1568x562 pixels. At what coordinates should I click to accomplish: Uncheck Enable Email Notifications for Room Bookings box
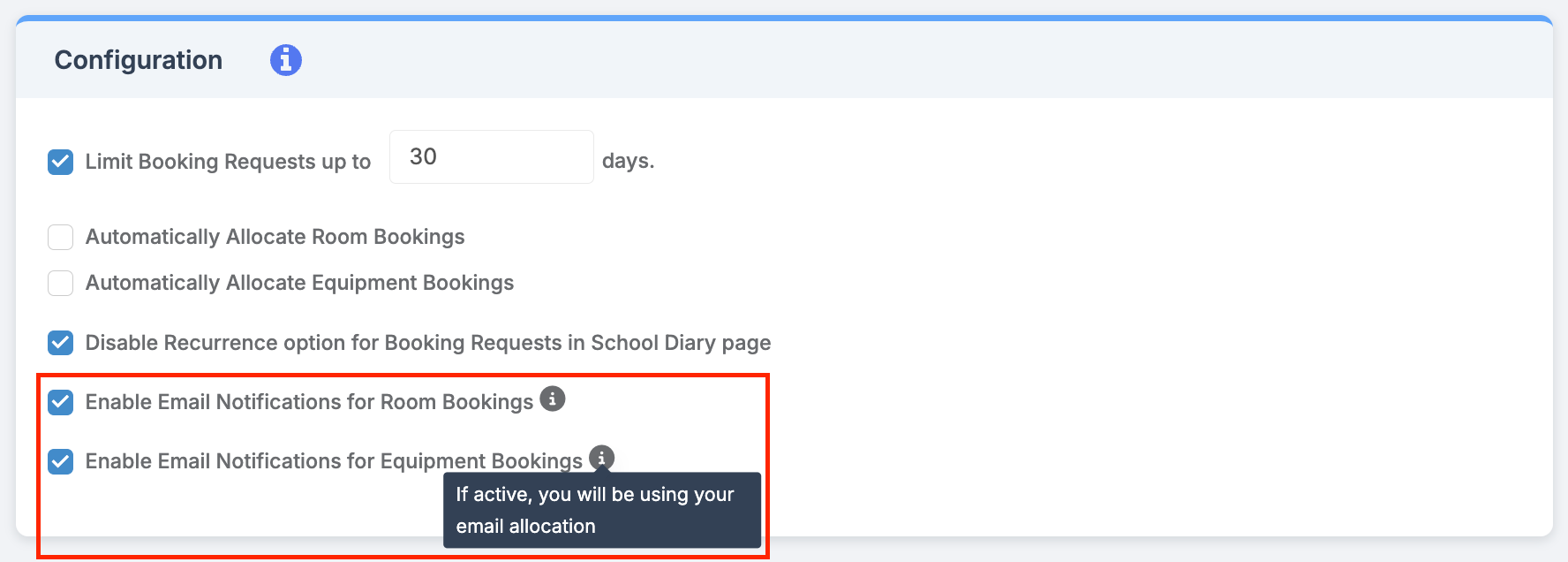click(60, 402)
